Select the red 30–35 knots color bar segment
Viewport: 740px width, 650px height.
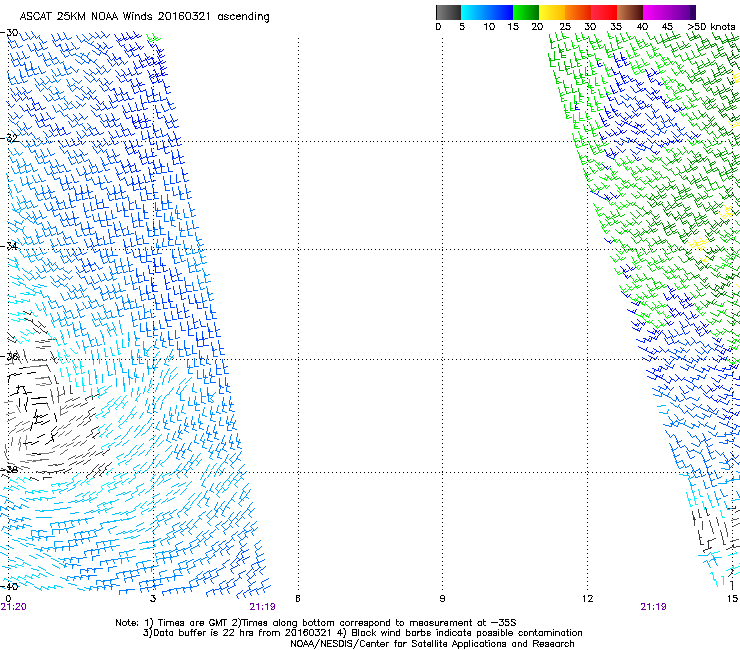point(604,12)
